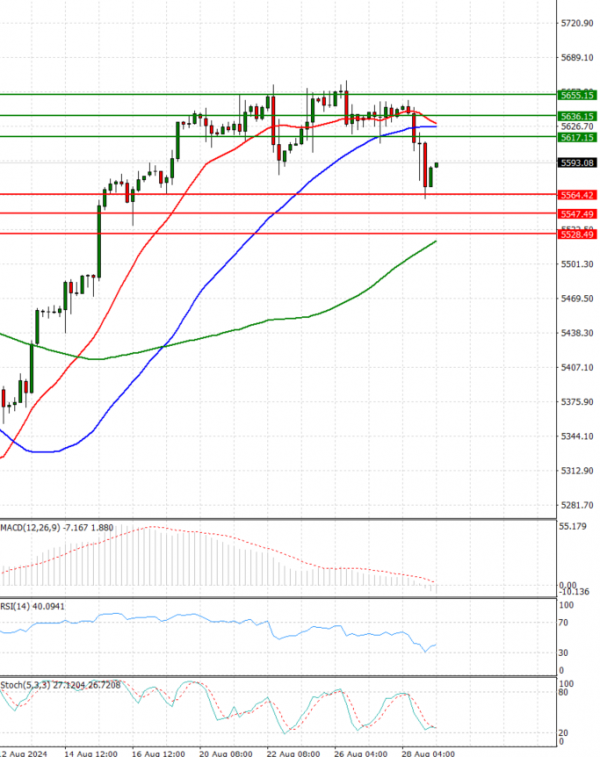Select the red support label 5564.42
Image resolution: width=600 pixels, height=757 pixels.
coord(577,195)
